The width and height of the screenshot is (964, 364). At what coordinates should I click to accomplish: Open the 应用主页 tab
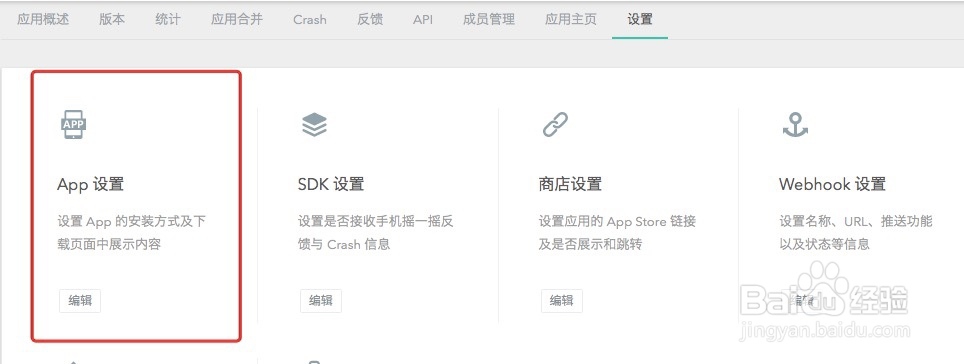[x=571, y=20]
